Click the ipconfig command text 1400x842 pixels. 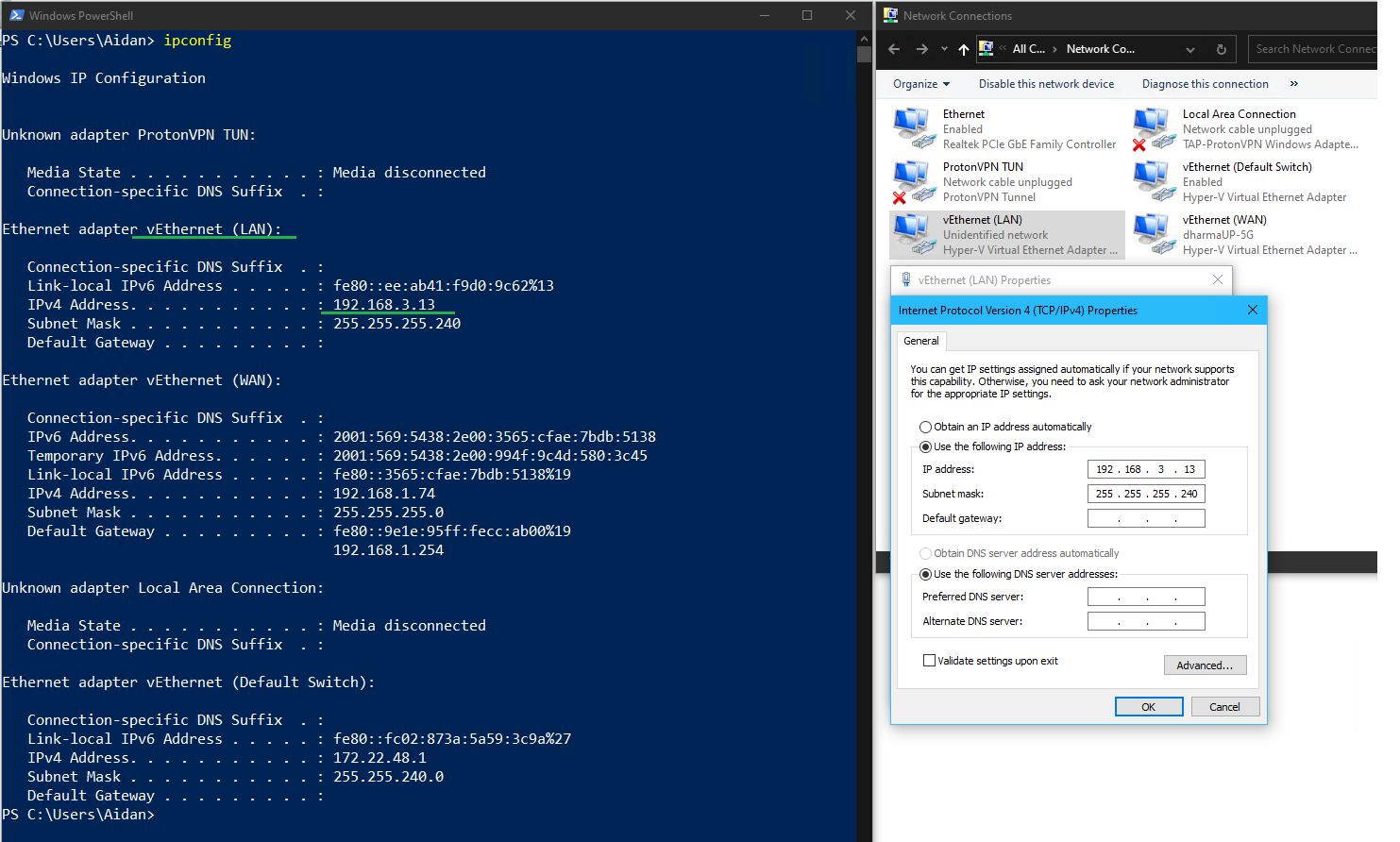point(197,41)
